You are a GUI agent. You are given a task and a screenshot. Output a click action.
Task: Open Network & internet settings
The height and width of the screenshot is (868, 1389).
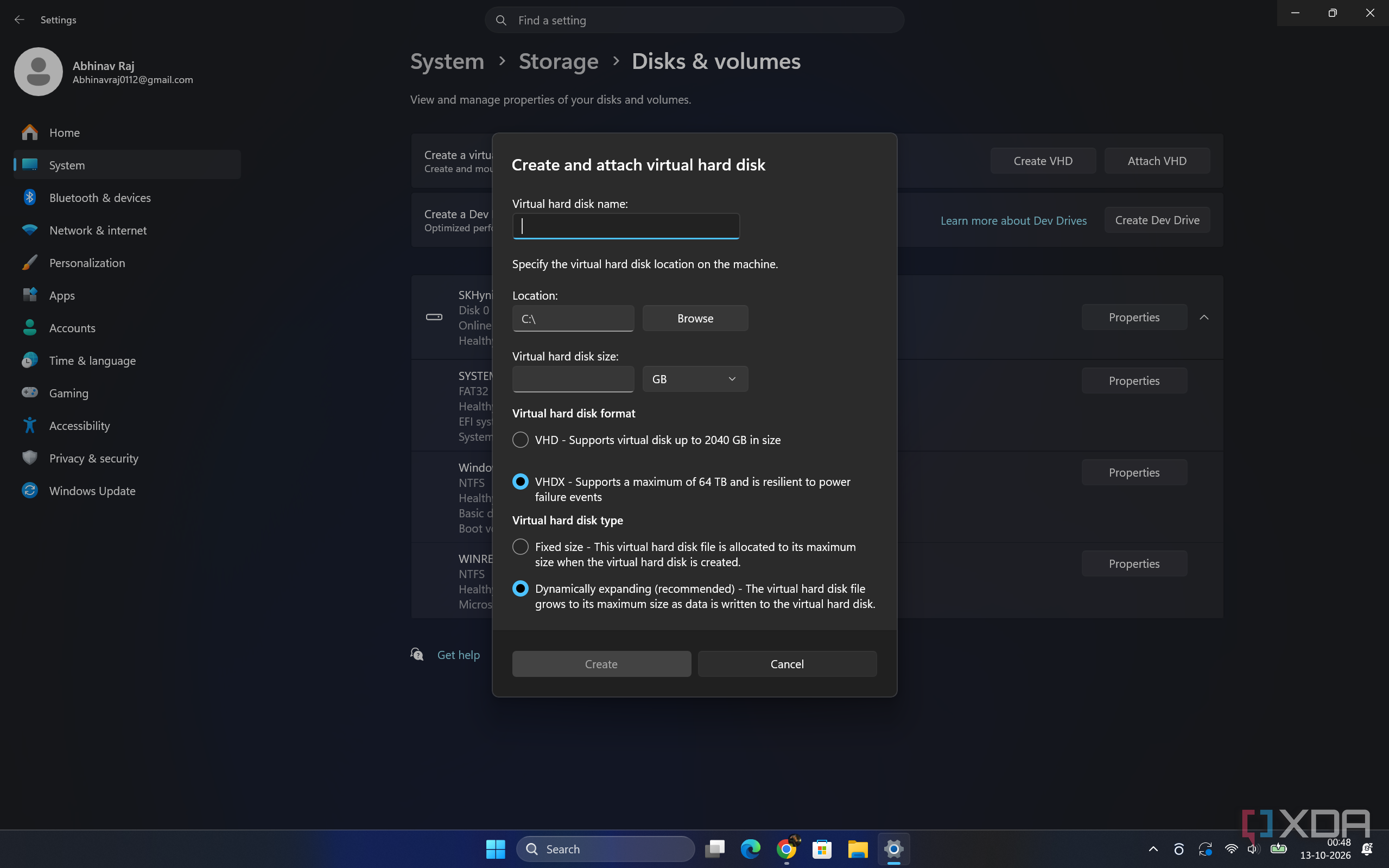click(x=127, y=230)
